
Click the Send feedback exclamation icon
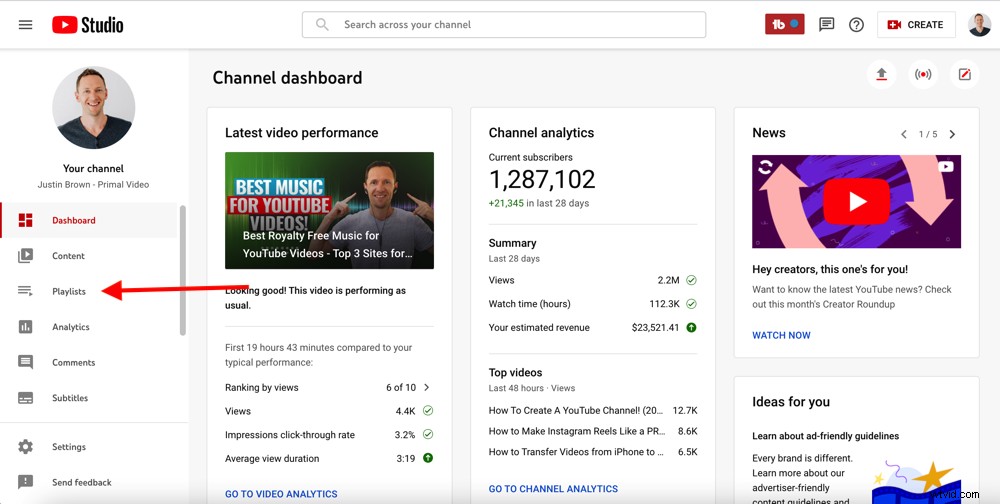(x=26, y=482)
